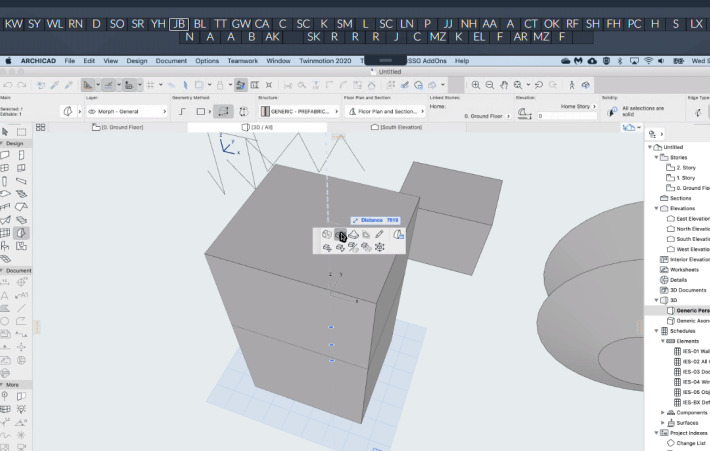Open the Morph - General layer dropdown
The image size is (710, 451).
click(x=127, y=111)
